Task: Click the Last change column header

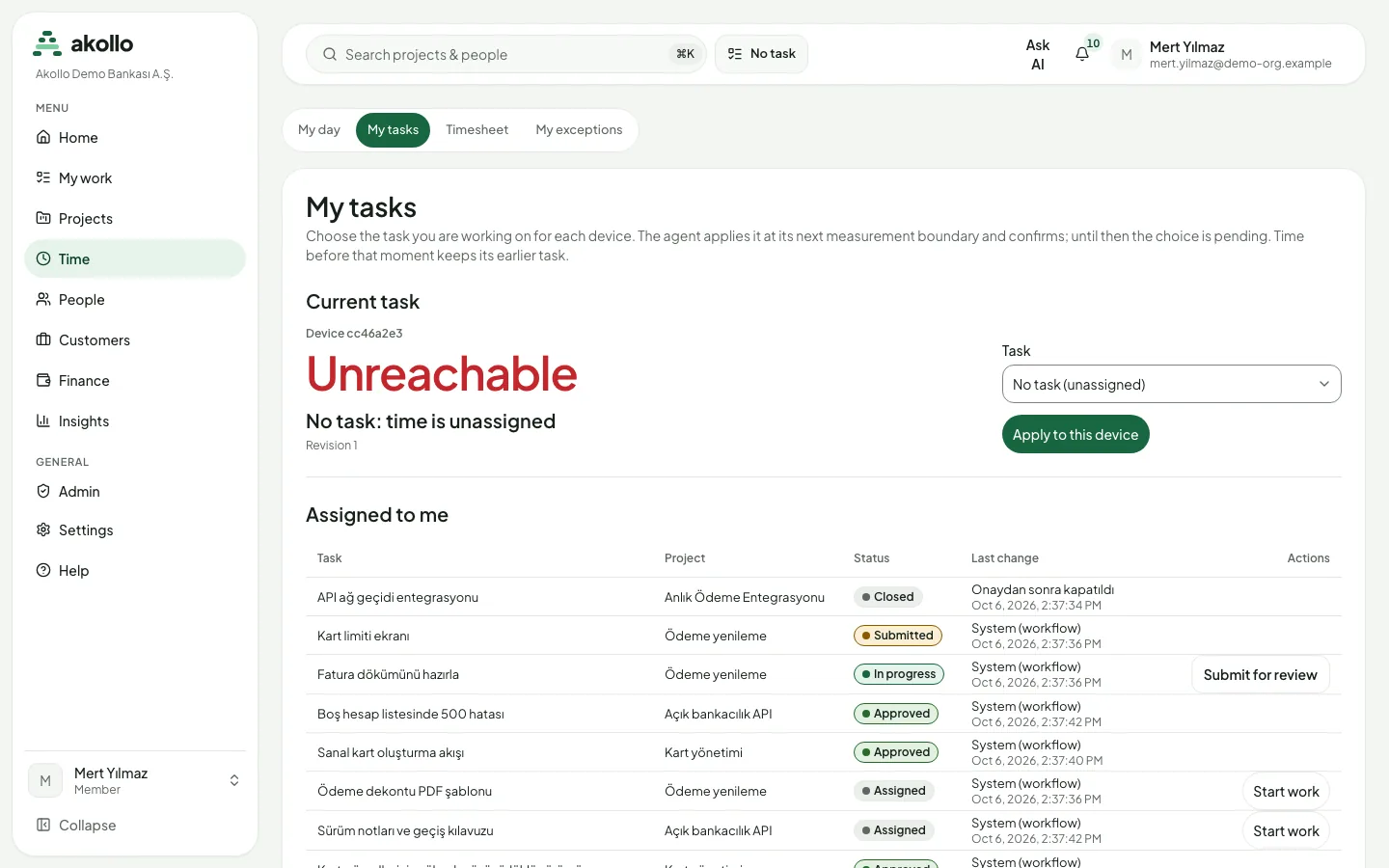Action: [x=1005, y=558]
